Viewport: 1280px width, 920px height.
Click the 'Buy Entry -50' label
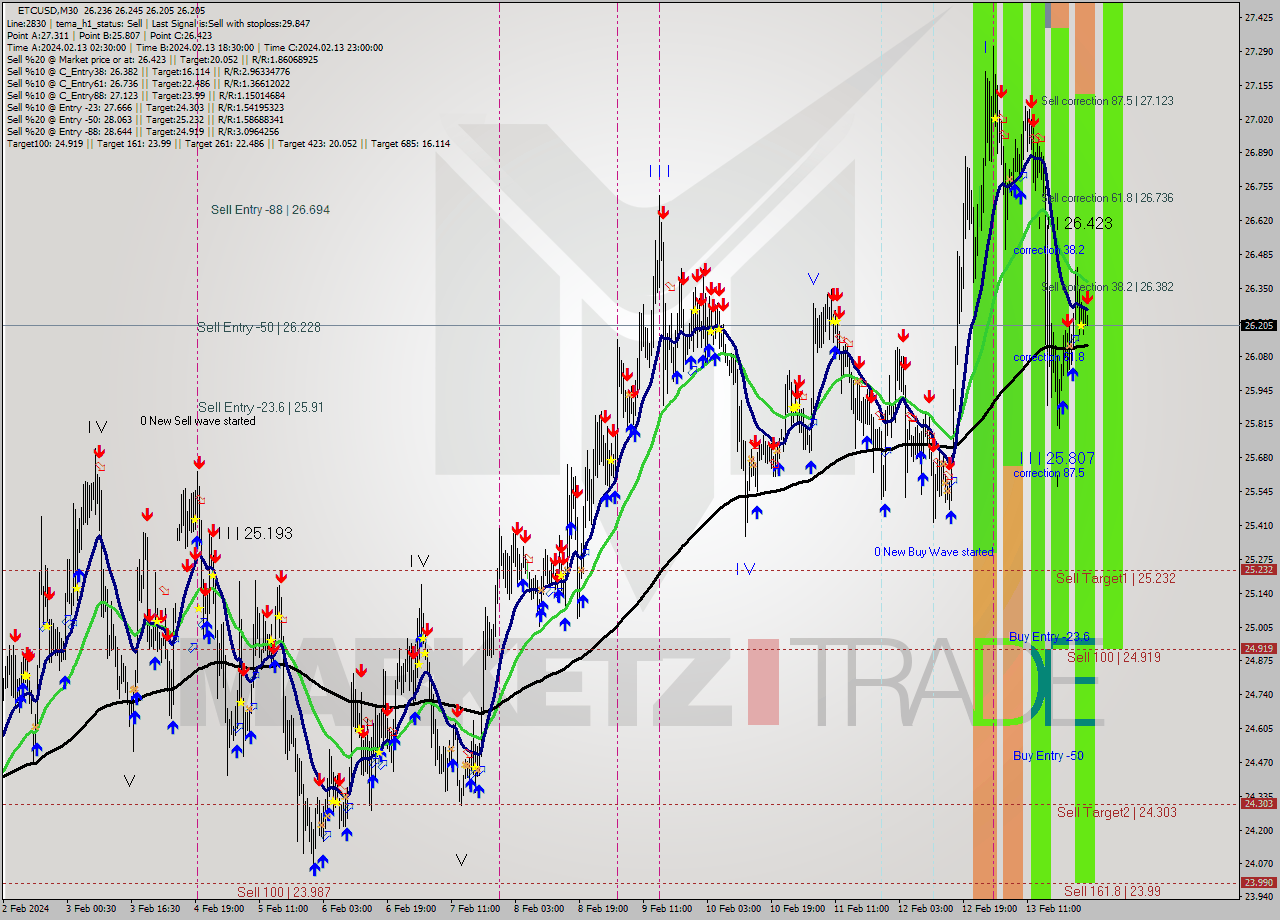(1048, 756)
